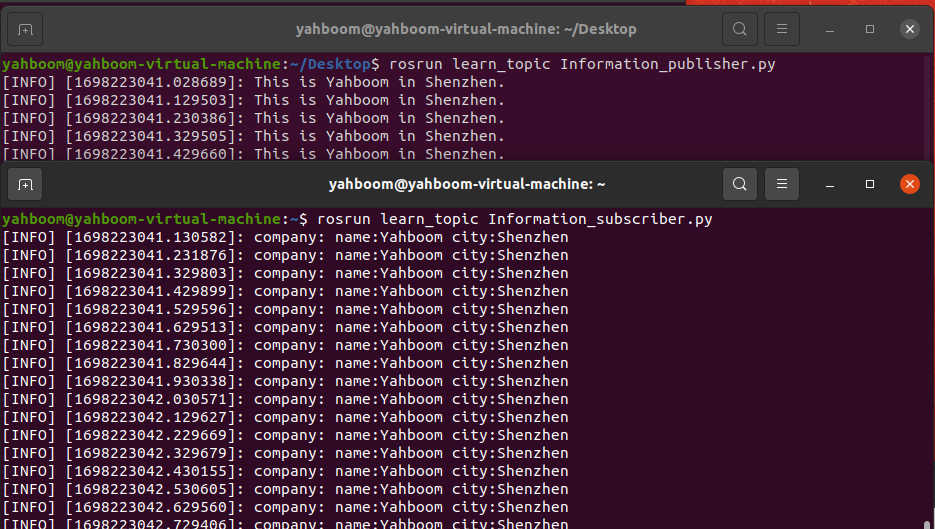Image resolution: width=935 pixels, height=529 pixels.
Task: Minimize the home (~) terminal window
Action: coord(829,184)
